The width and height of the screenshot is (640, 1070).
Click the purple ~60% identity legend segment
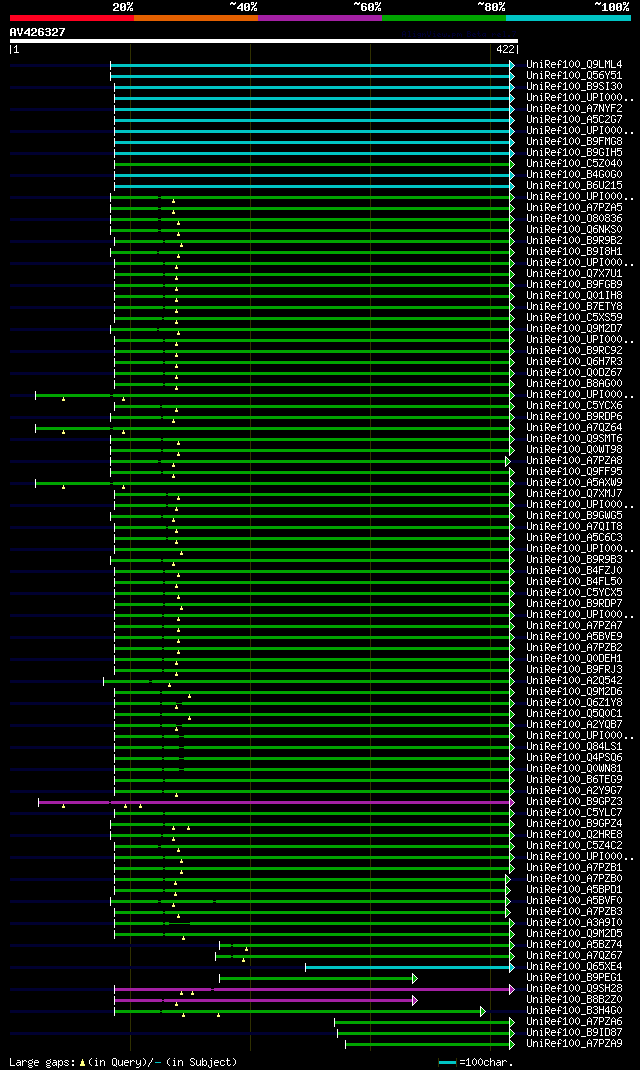point(320,18)
